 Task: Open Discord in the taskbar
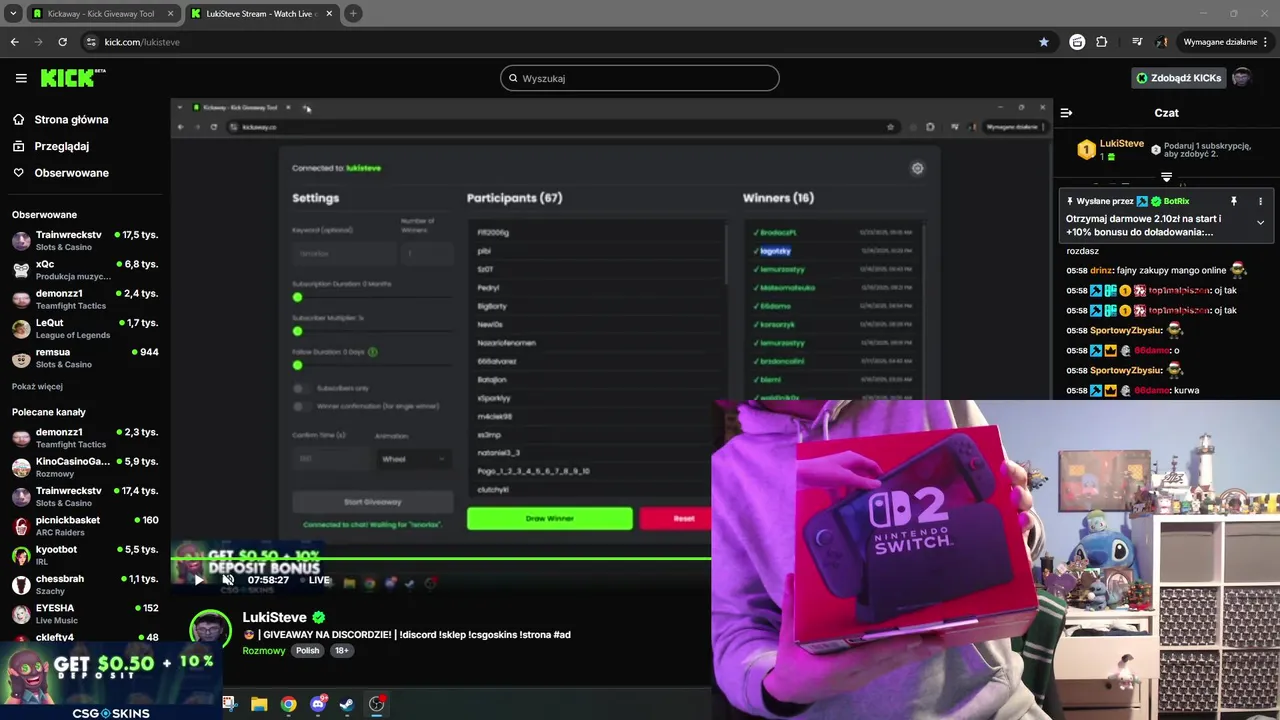318,704
